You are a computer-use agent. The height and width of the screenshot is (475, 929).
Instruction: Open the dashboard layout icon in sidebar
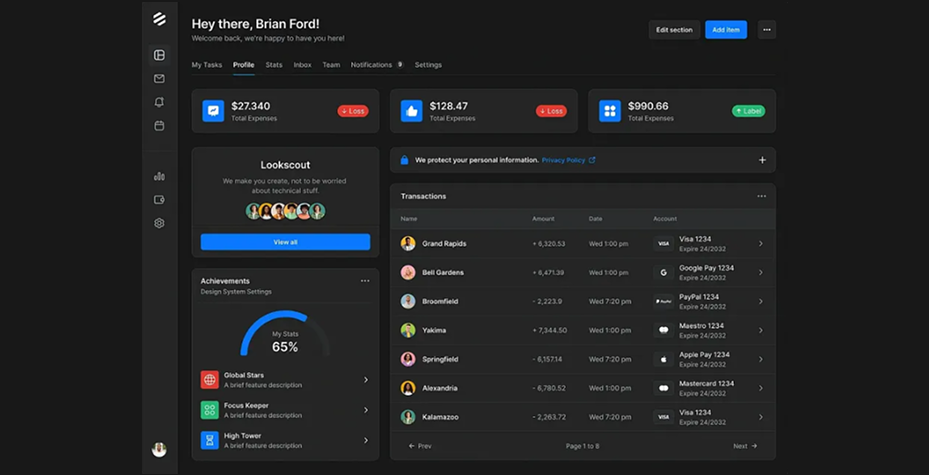(159, 55)
